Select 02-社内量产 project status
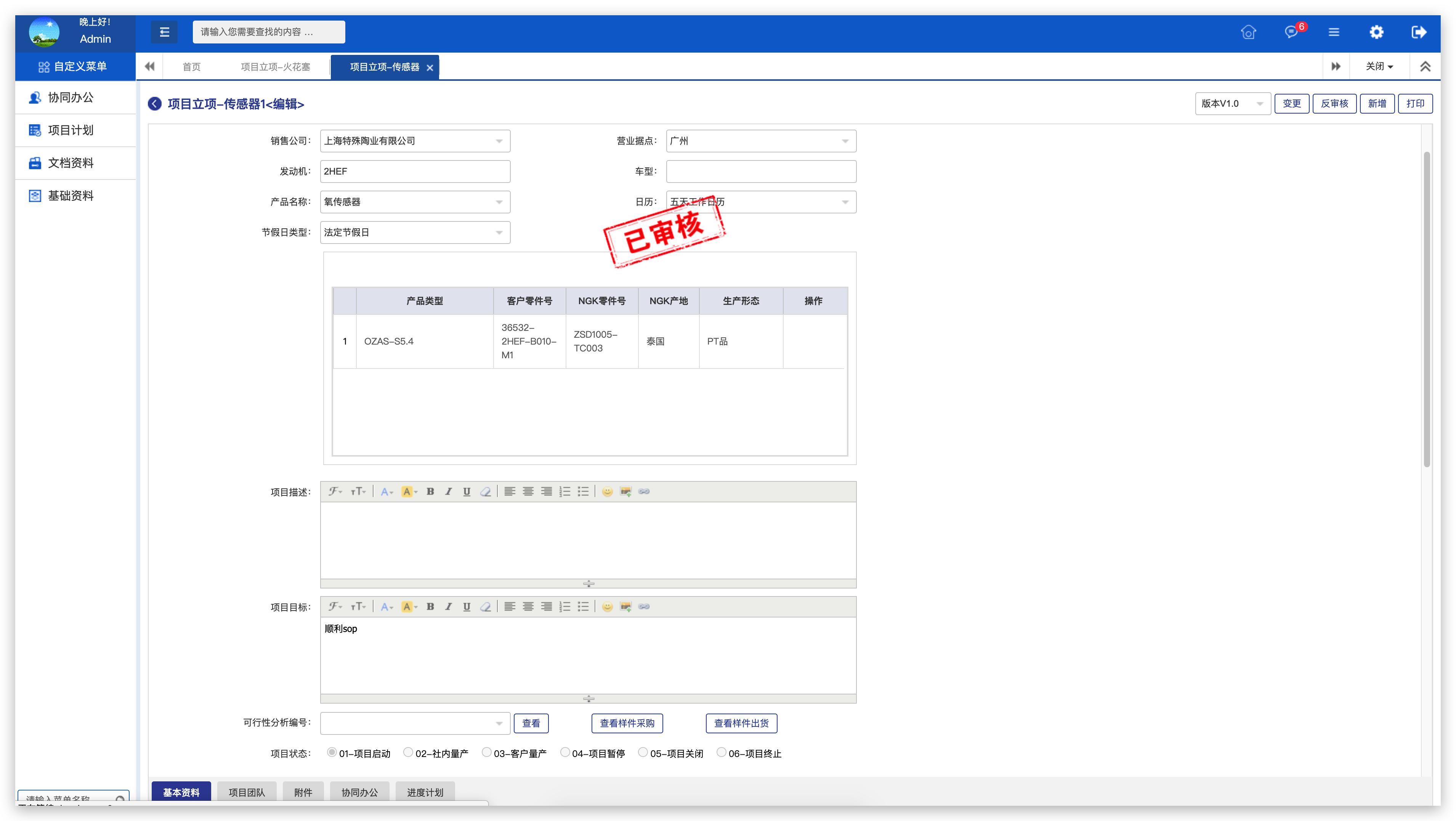 pos(407,752)
